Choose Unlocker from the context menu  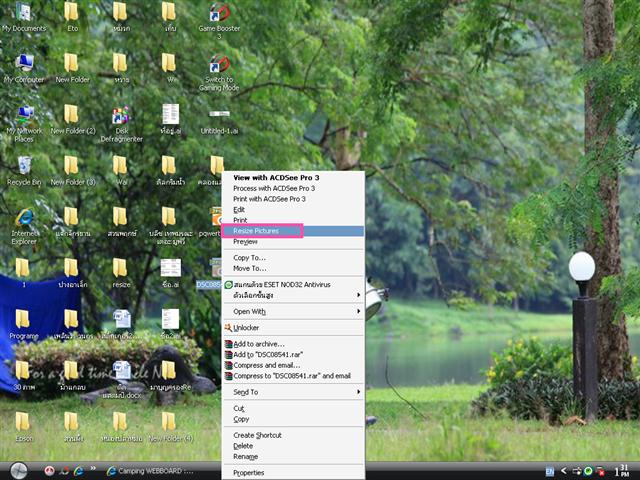pos(246,327)
